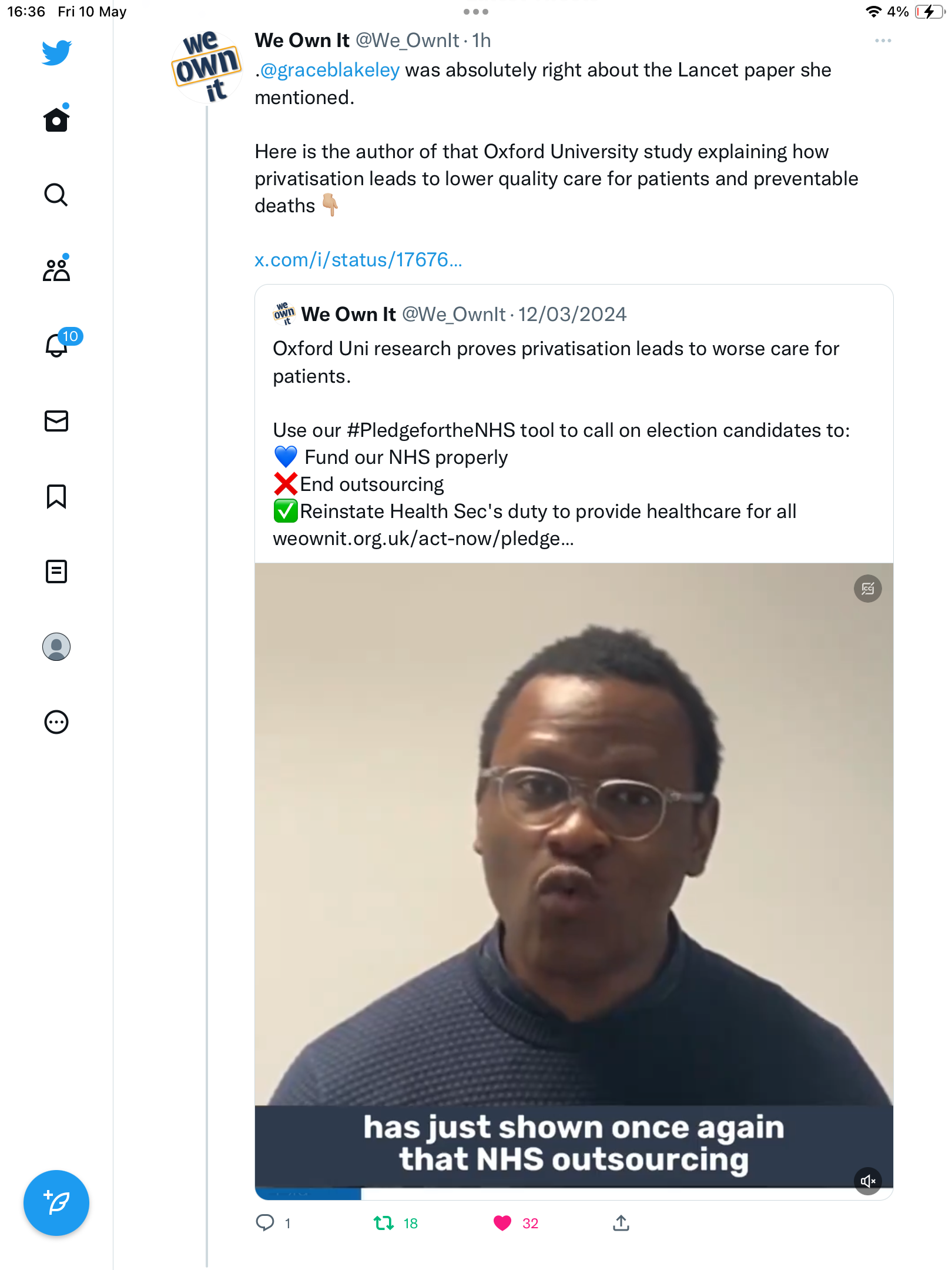Toggle video captions icon

pyautogui.click(x=868, y=589)
